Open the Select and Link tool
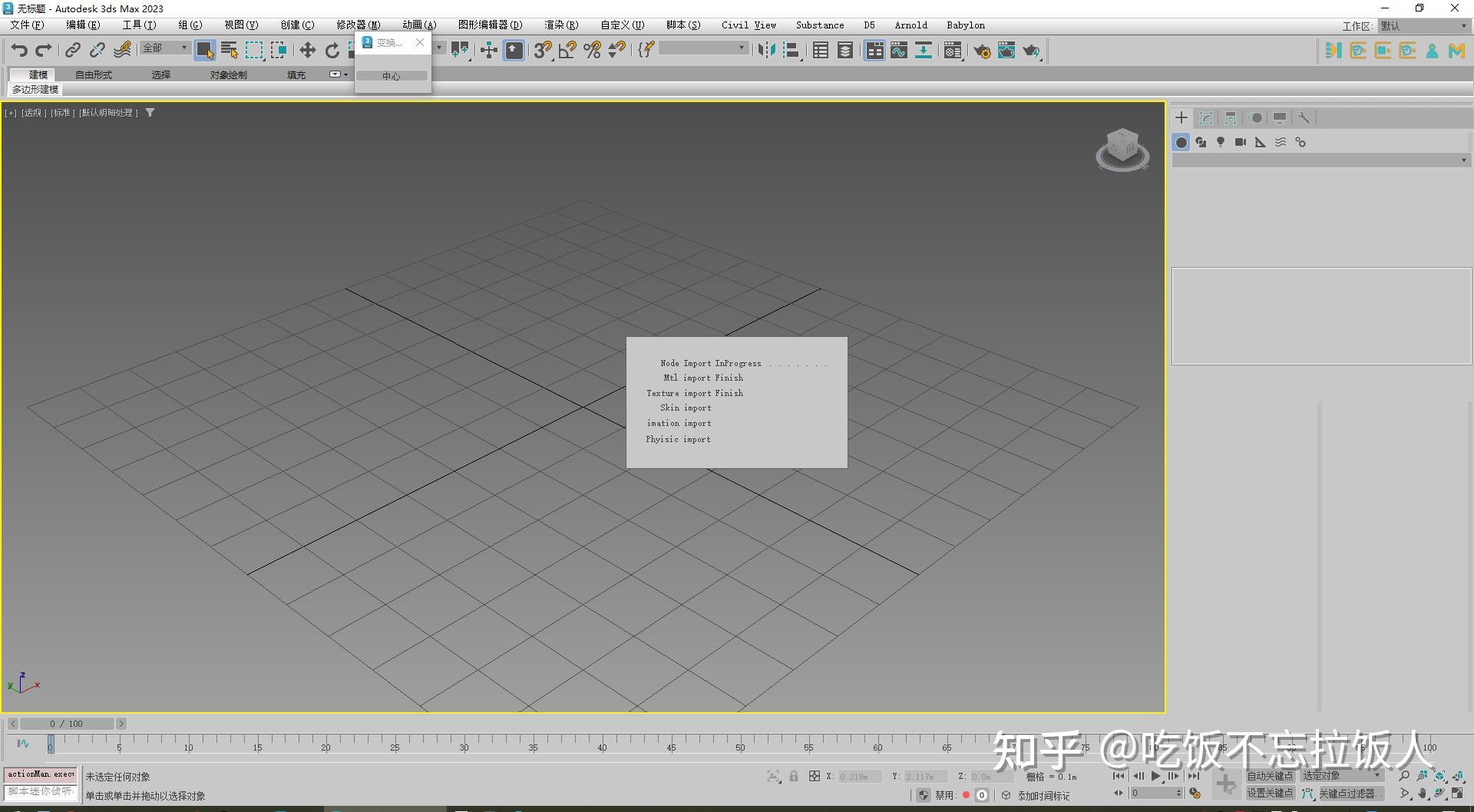 [x=73, y=50]
